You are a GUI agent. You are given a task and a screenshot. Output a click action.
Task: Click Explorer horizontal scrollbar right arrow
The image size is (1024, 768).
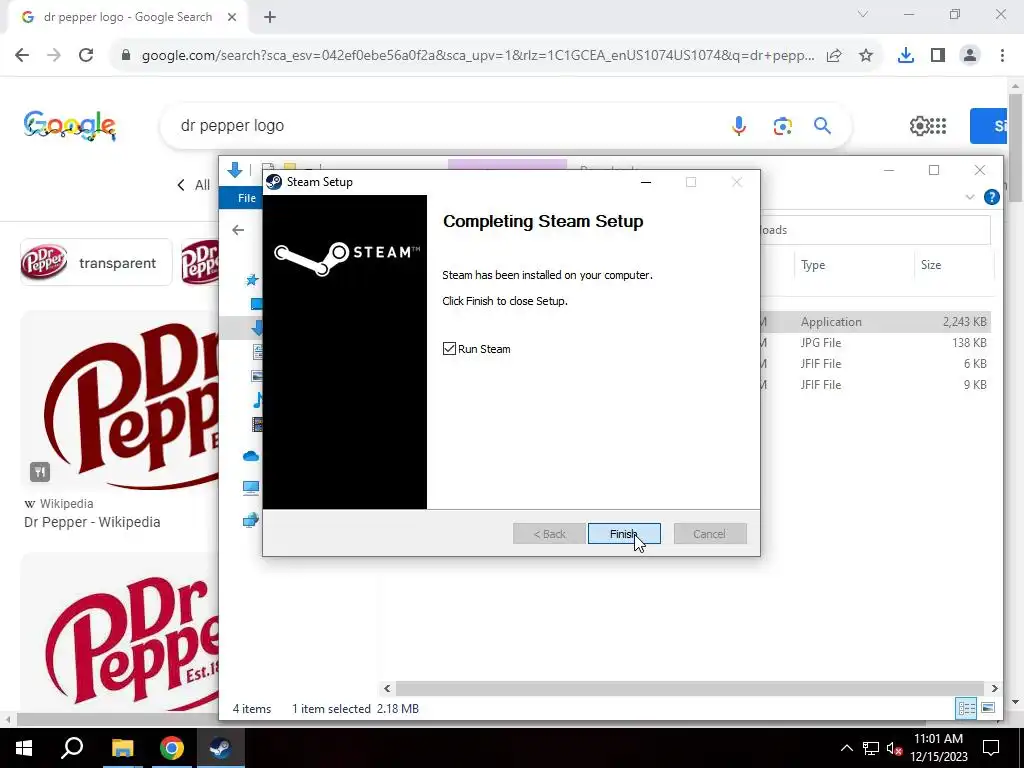[x=994, y=688]
